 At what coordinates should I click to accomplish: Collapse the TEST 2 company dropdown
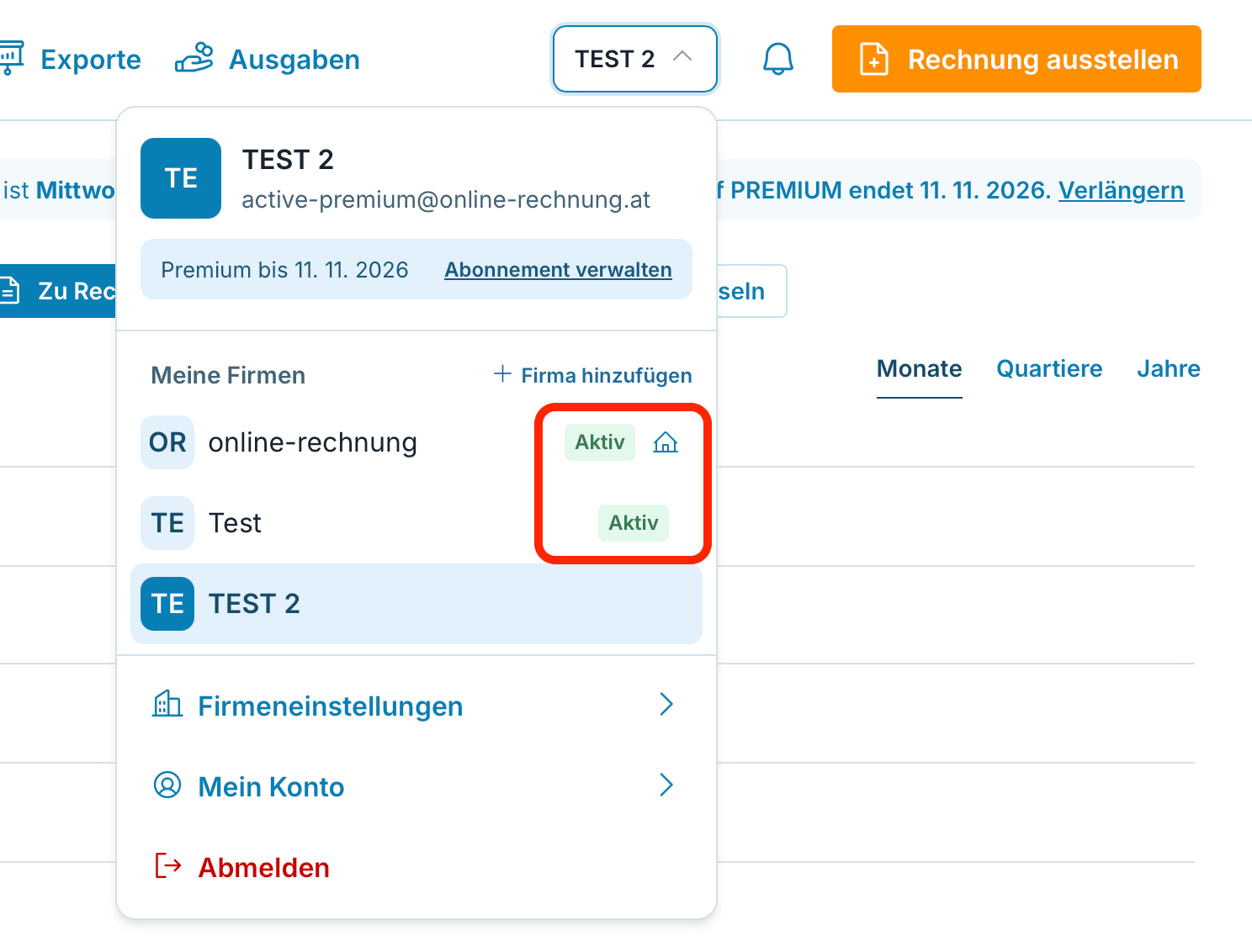635,59
